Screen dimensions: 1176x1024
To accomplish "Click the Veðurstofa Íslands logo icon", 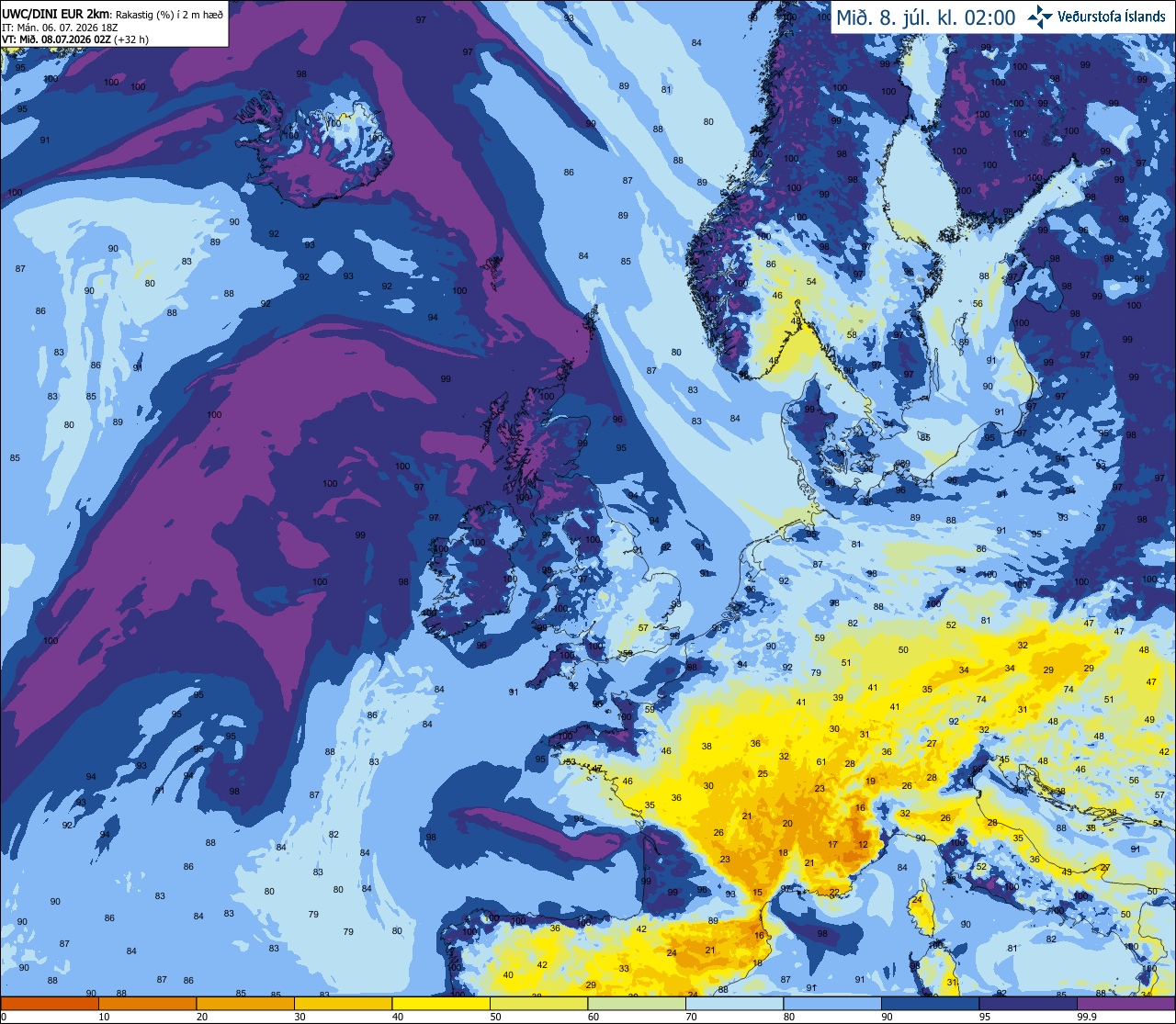I will tap(1039, 16).
